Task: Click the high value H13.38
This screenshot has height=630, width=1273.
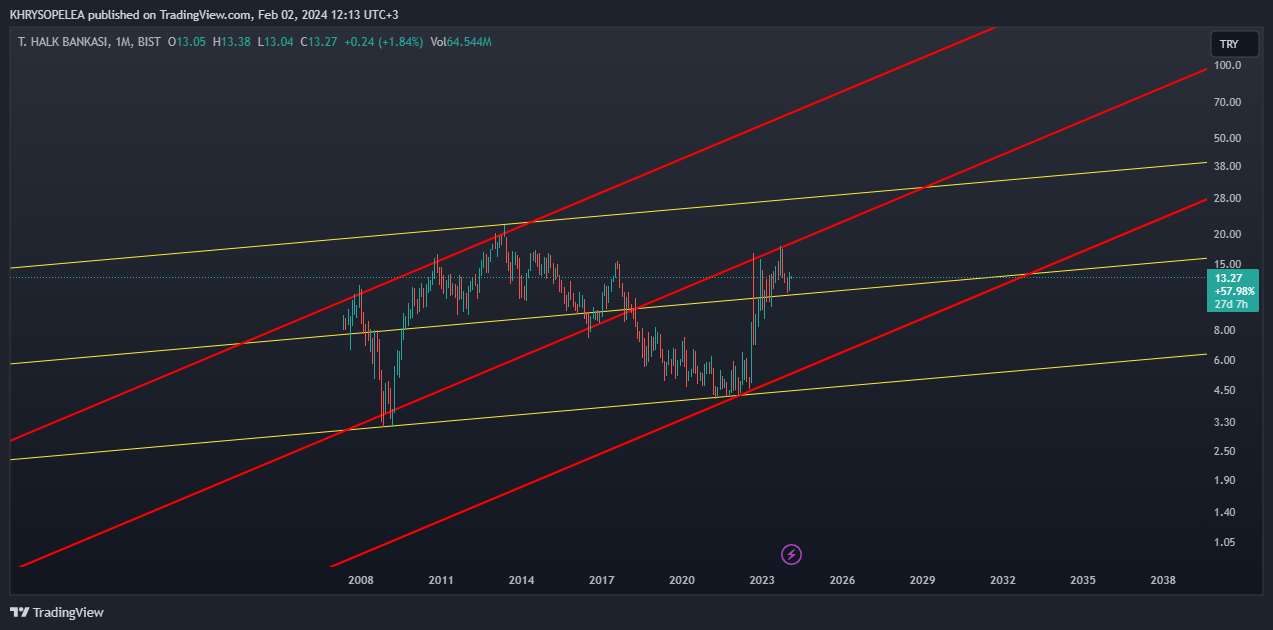Action: [x=231, y=42]
